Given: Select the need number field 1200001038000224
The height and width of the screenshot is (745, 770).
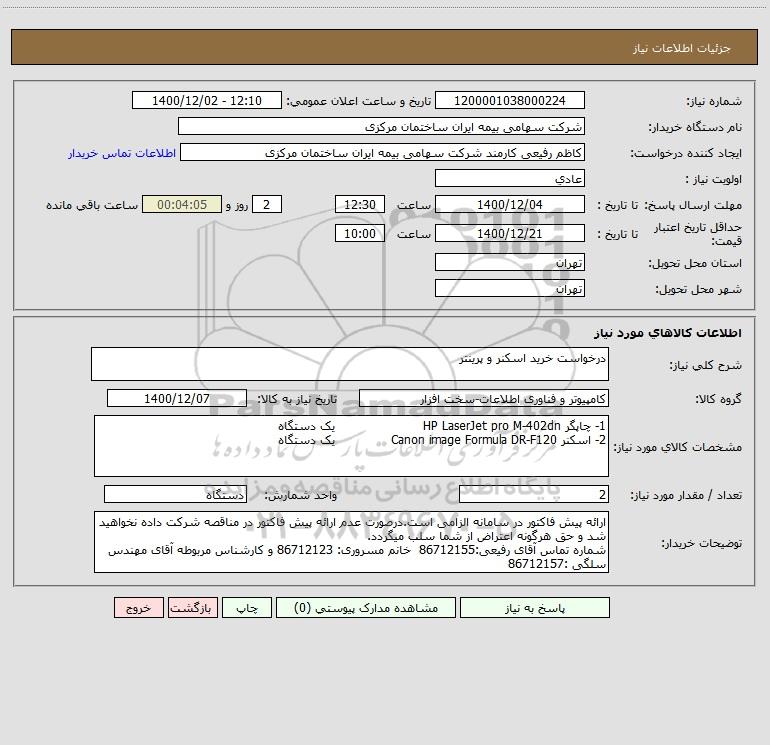Looking at the screenshot, I should click(x=510, y=100).
